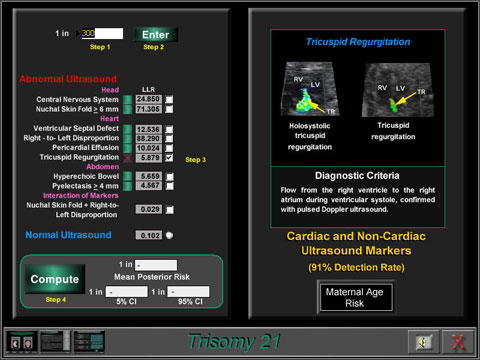The width and height of the screenshot is (480, 360).
Task: Check the Pyelectasis ≥ 4 mm checkbox
Action: pos(169,186)
